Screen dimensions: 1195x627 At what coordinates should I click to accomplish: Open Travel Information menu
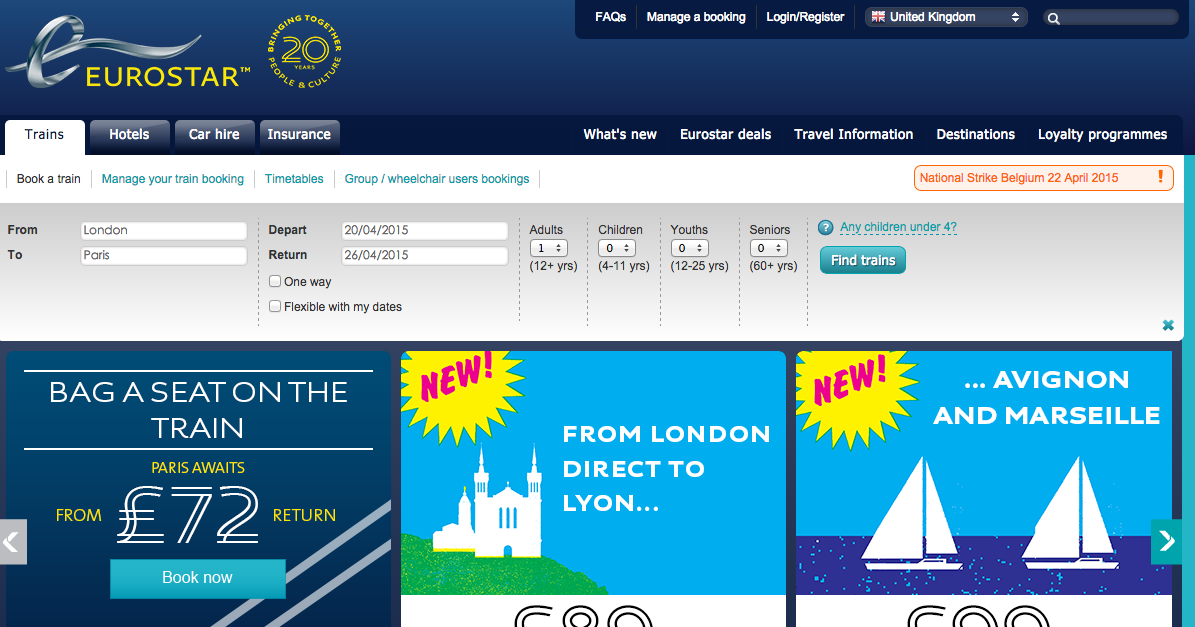pos(854,135)
